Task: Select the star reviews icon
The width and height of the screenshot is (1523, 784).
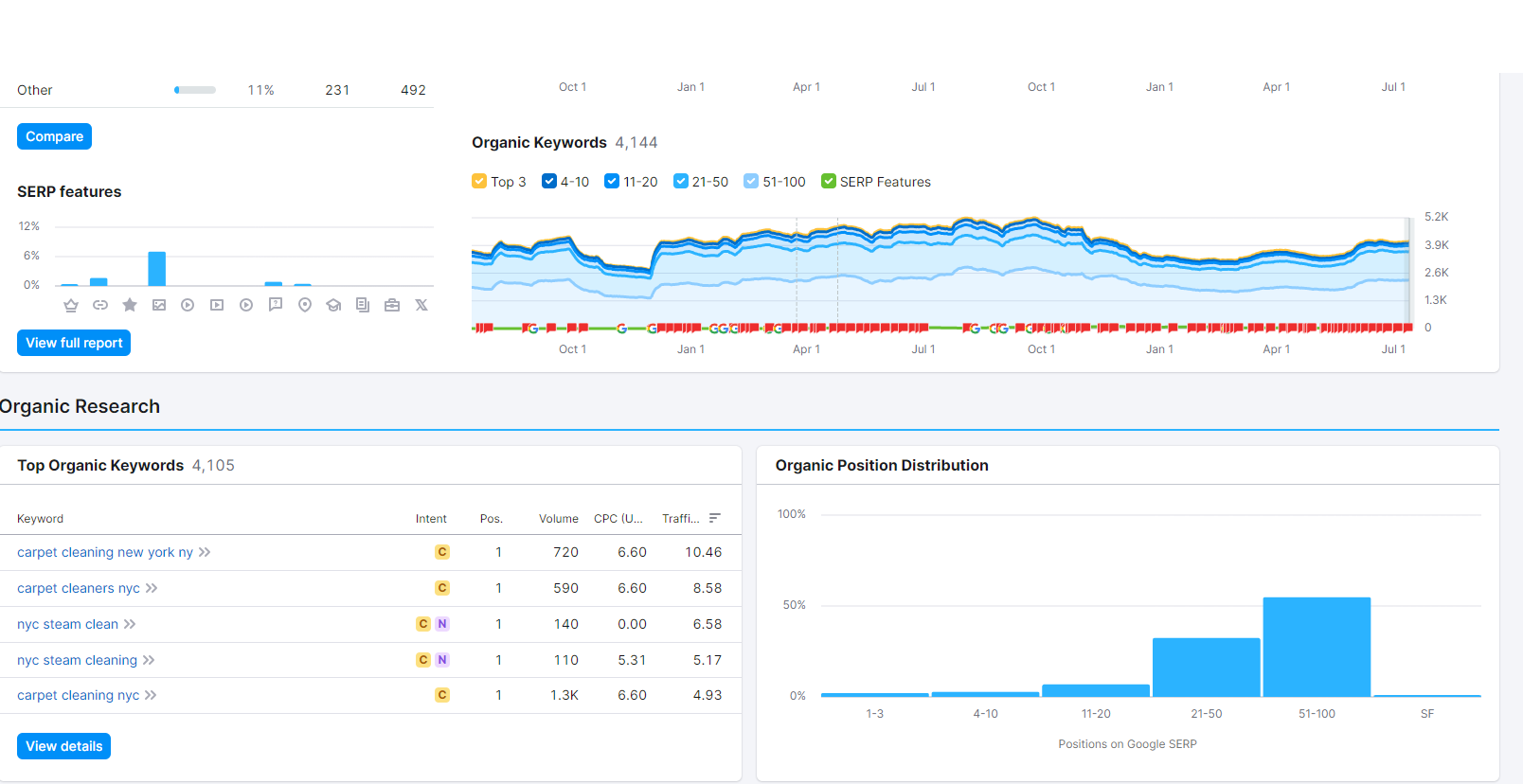Action: click(130, 305)
